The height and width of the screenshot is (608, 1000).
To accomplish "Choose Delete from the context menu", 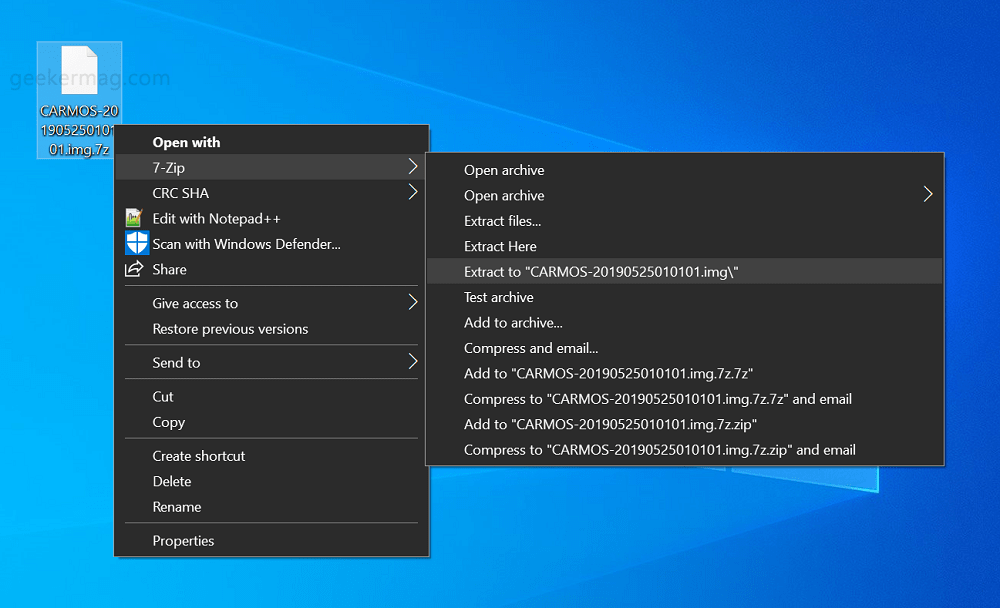I will coord(272,481).
